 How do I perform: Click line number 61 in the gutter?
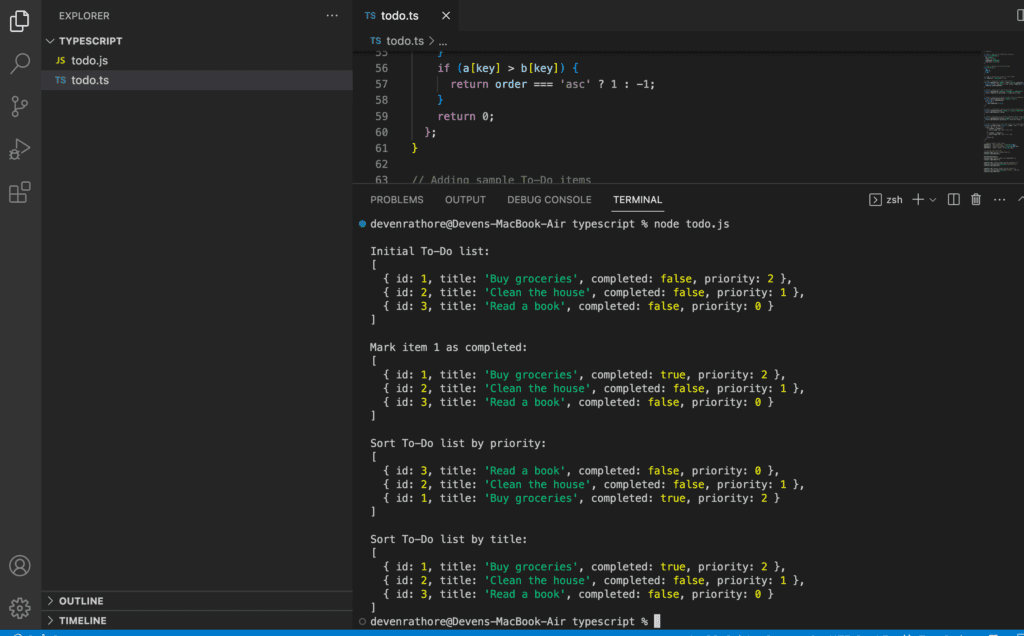click(x=381, y=148)
